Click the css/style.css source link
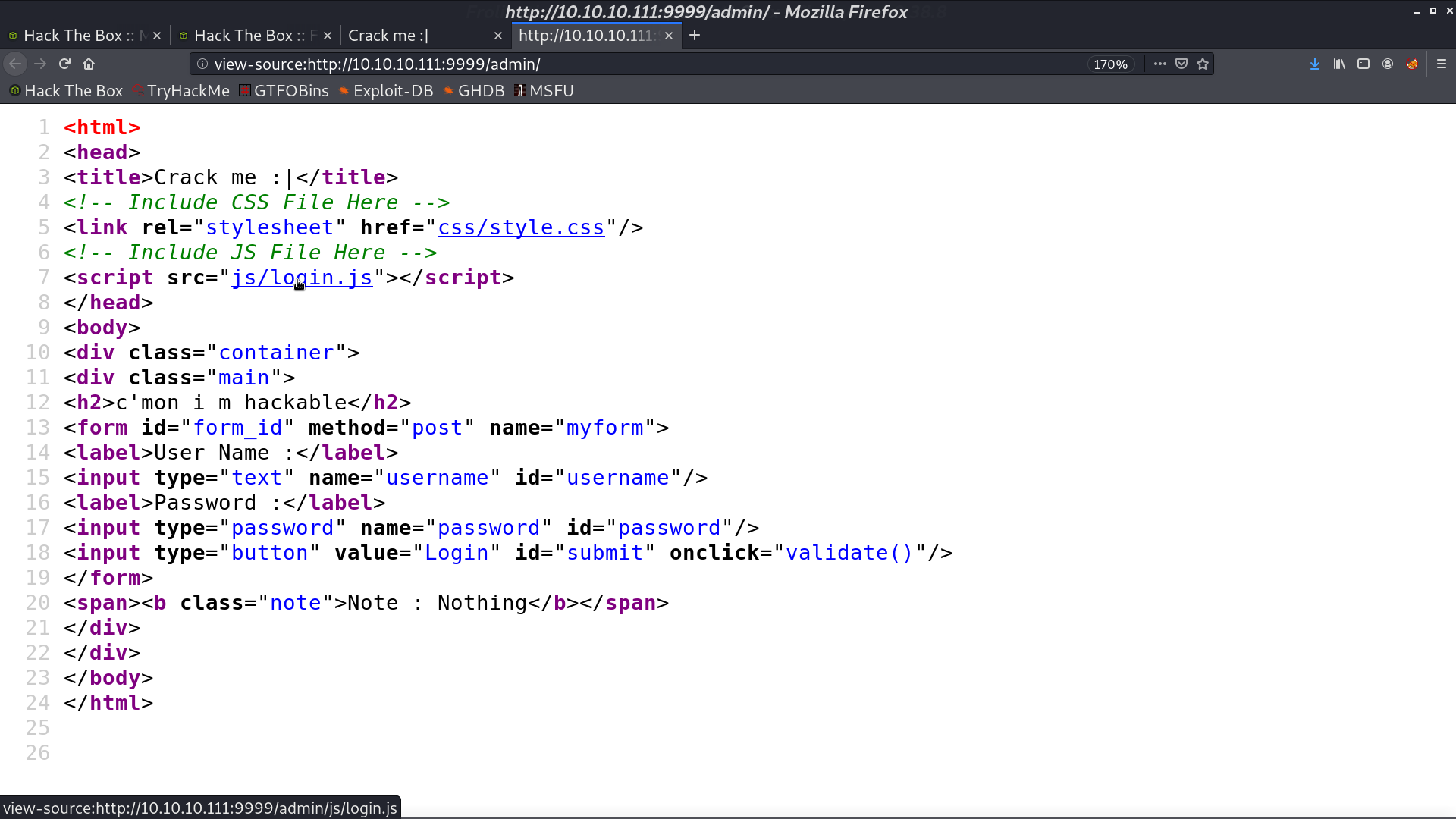The image size is (1456, 819). 521,227
